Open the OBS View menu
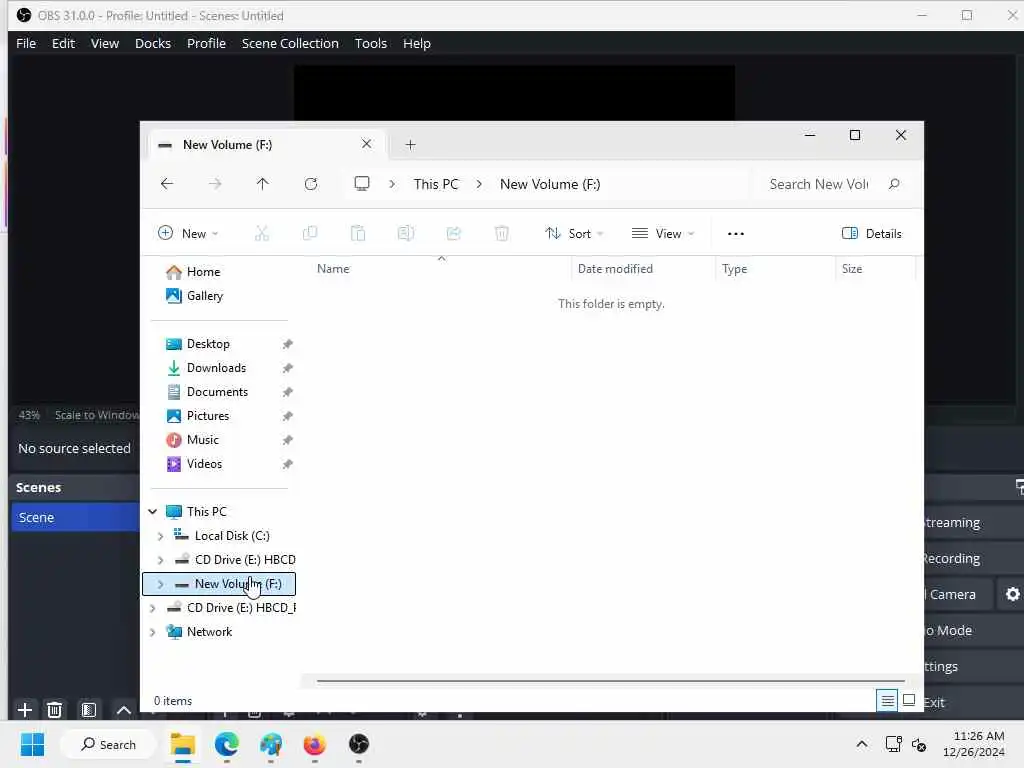Screen dimensions: 1024x768 pyautogui.click(x=104, y=43)
